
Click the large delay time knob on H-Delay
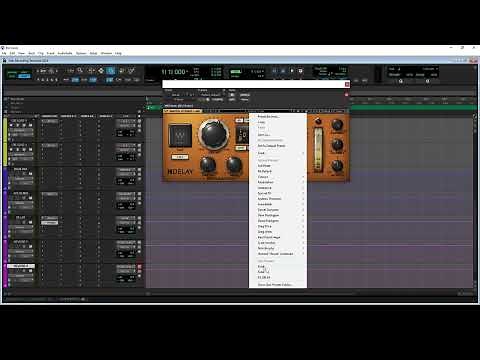tap(213, 134)
